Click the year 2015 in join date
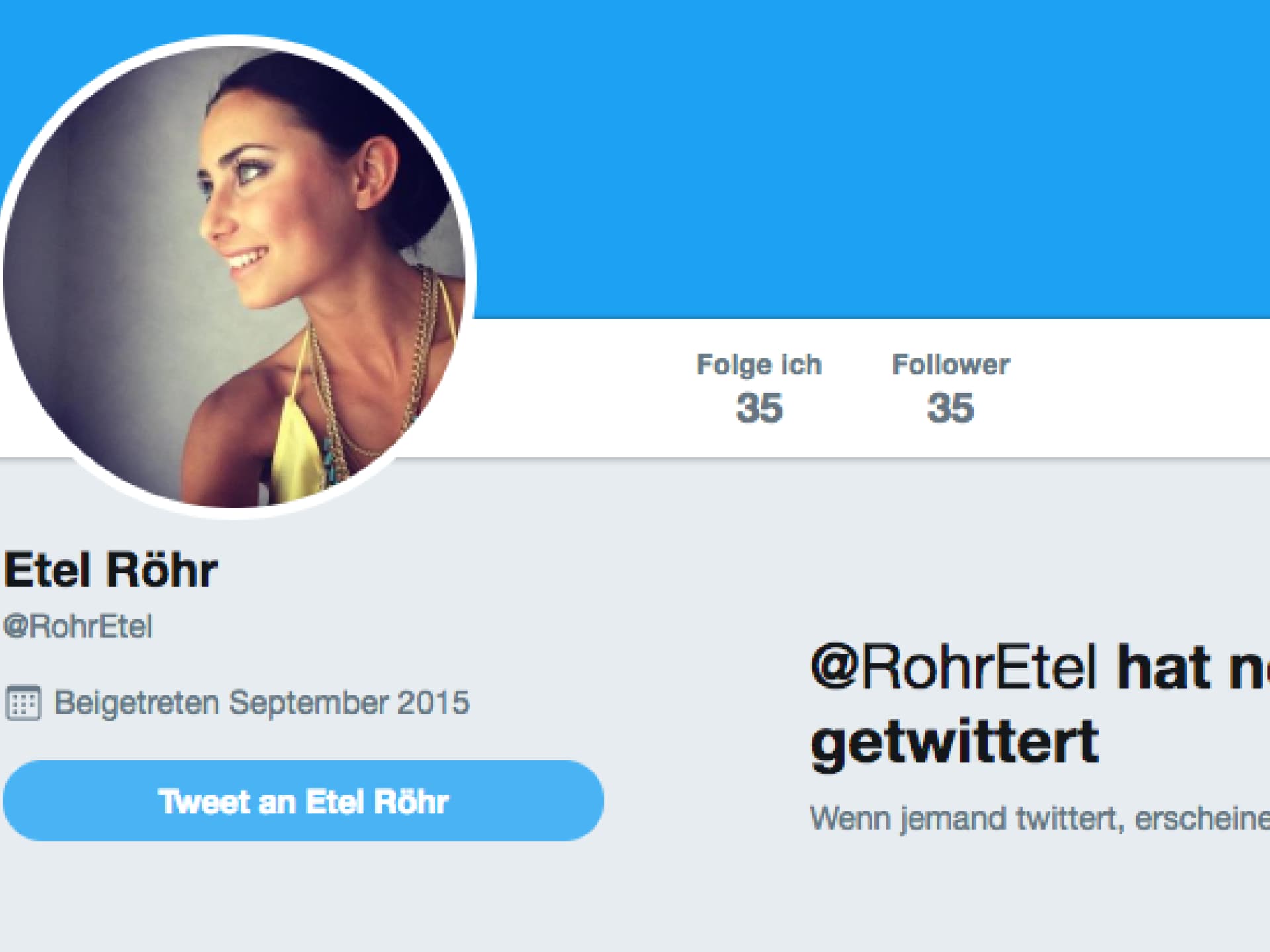Viewport: 1270px width, 952px height. 433,702
